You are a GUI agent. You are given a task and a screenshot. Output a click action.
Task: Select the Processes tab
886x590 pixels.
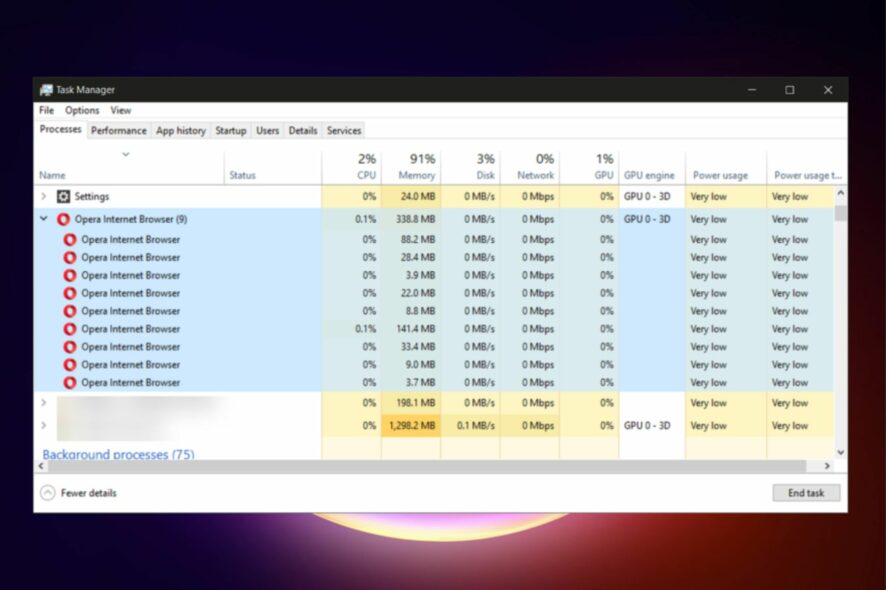pos(60,129)
